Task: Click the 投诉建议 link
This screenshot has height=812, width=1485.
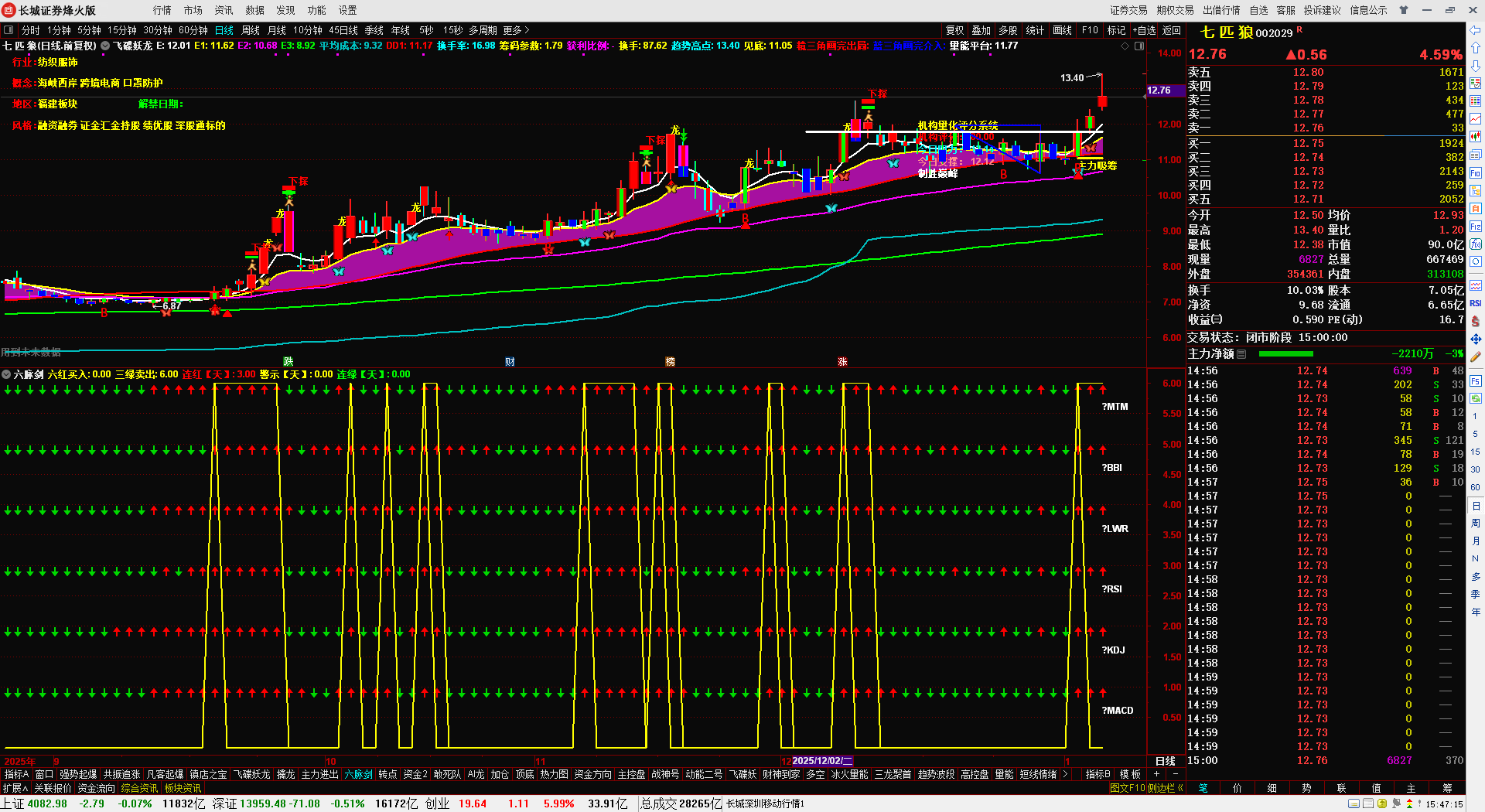Action: click(1323, 10)
